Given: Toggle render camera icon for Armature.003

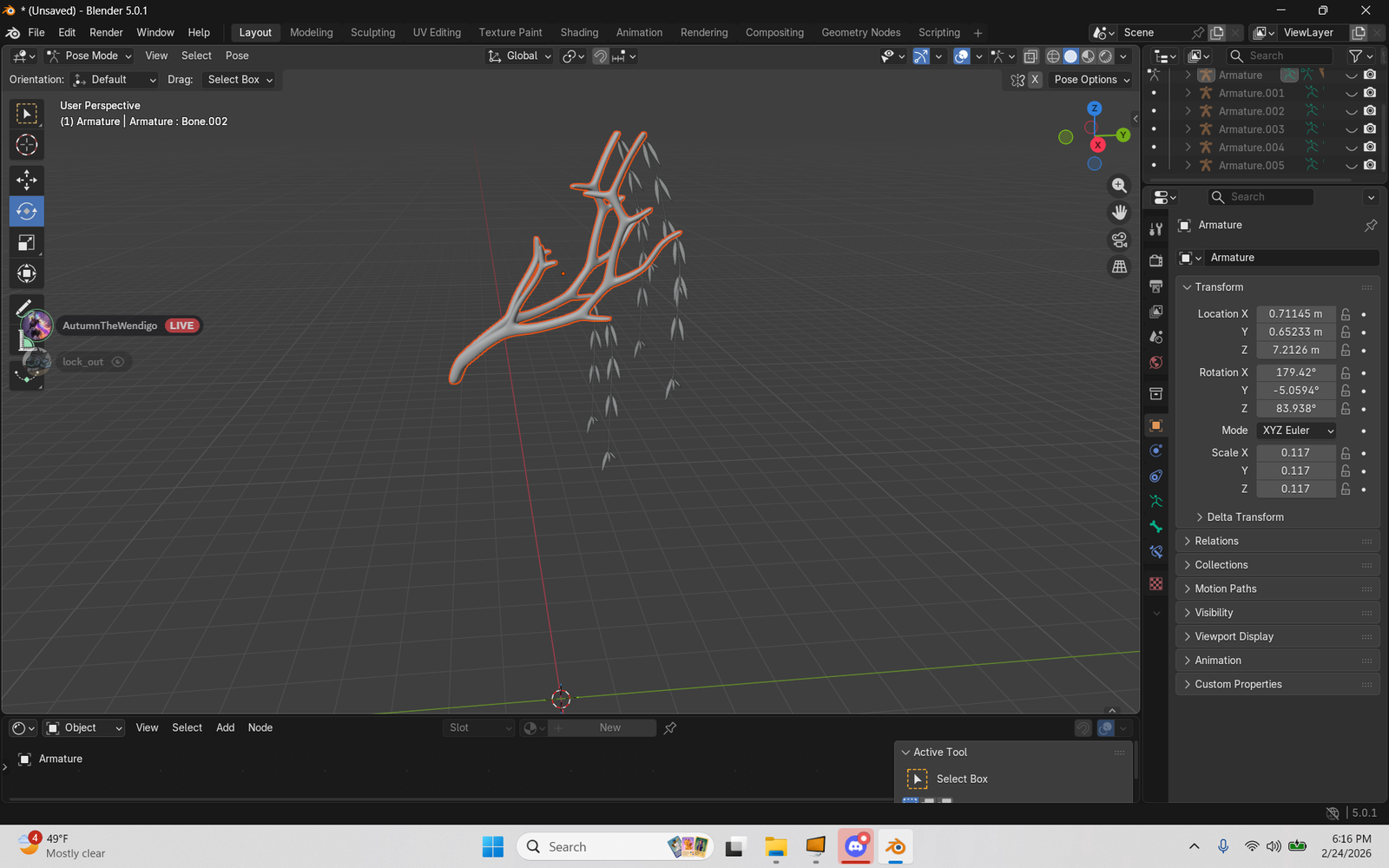Looking at the screenshot, I should click(x=1370, y=129).
